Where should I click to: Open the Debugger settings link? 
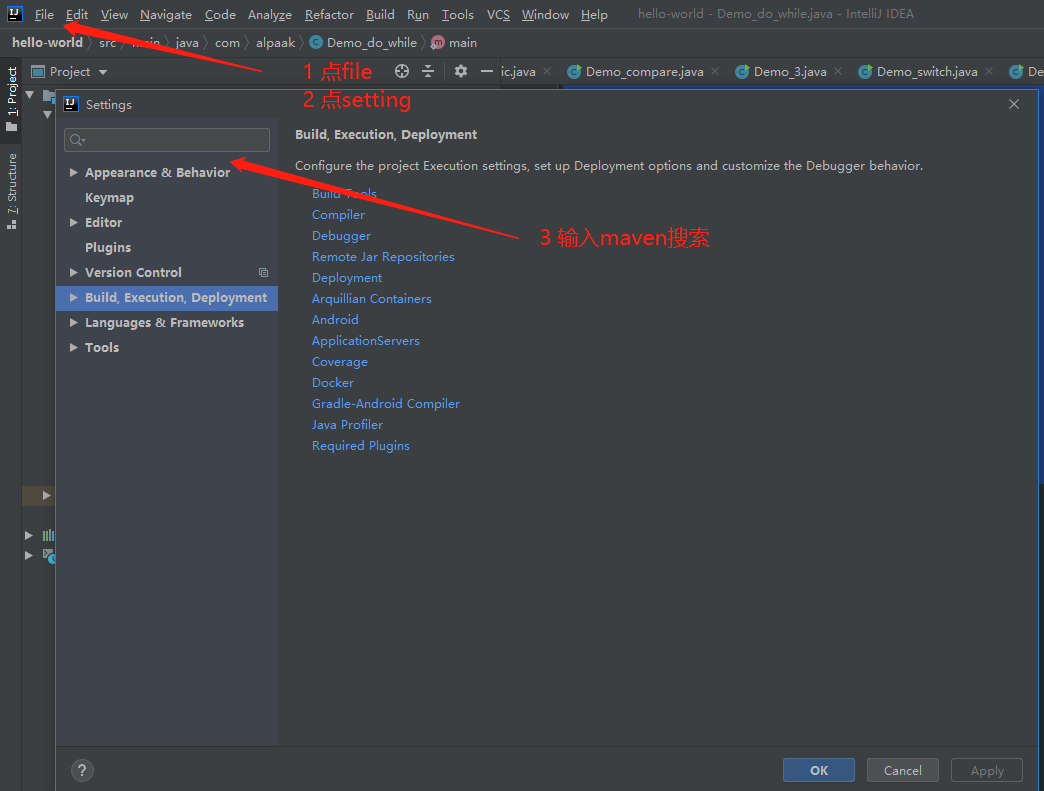coord(342,236)
